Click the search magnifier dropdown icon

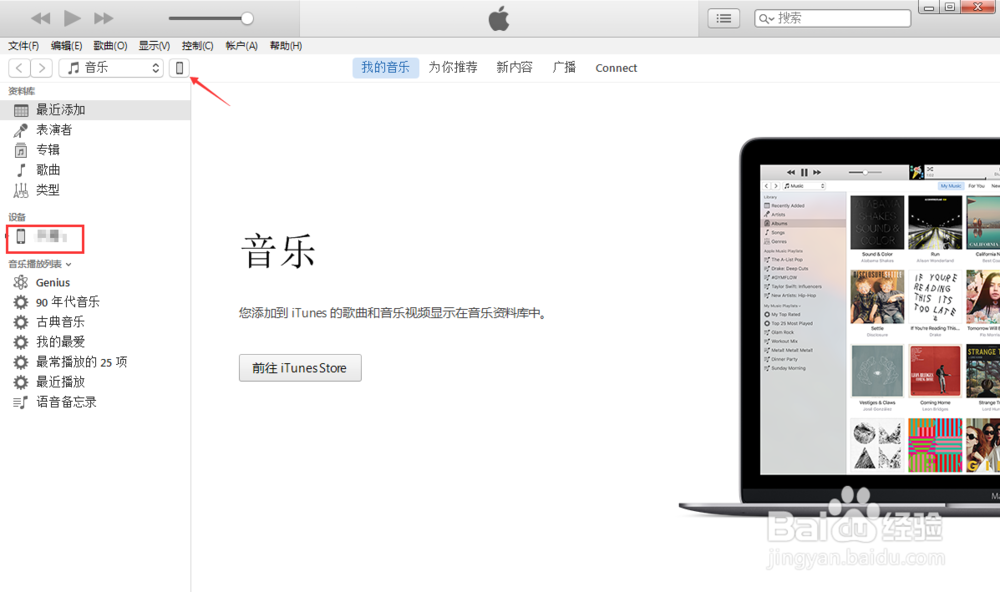766,18
